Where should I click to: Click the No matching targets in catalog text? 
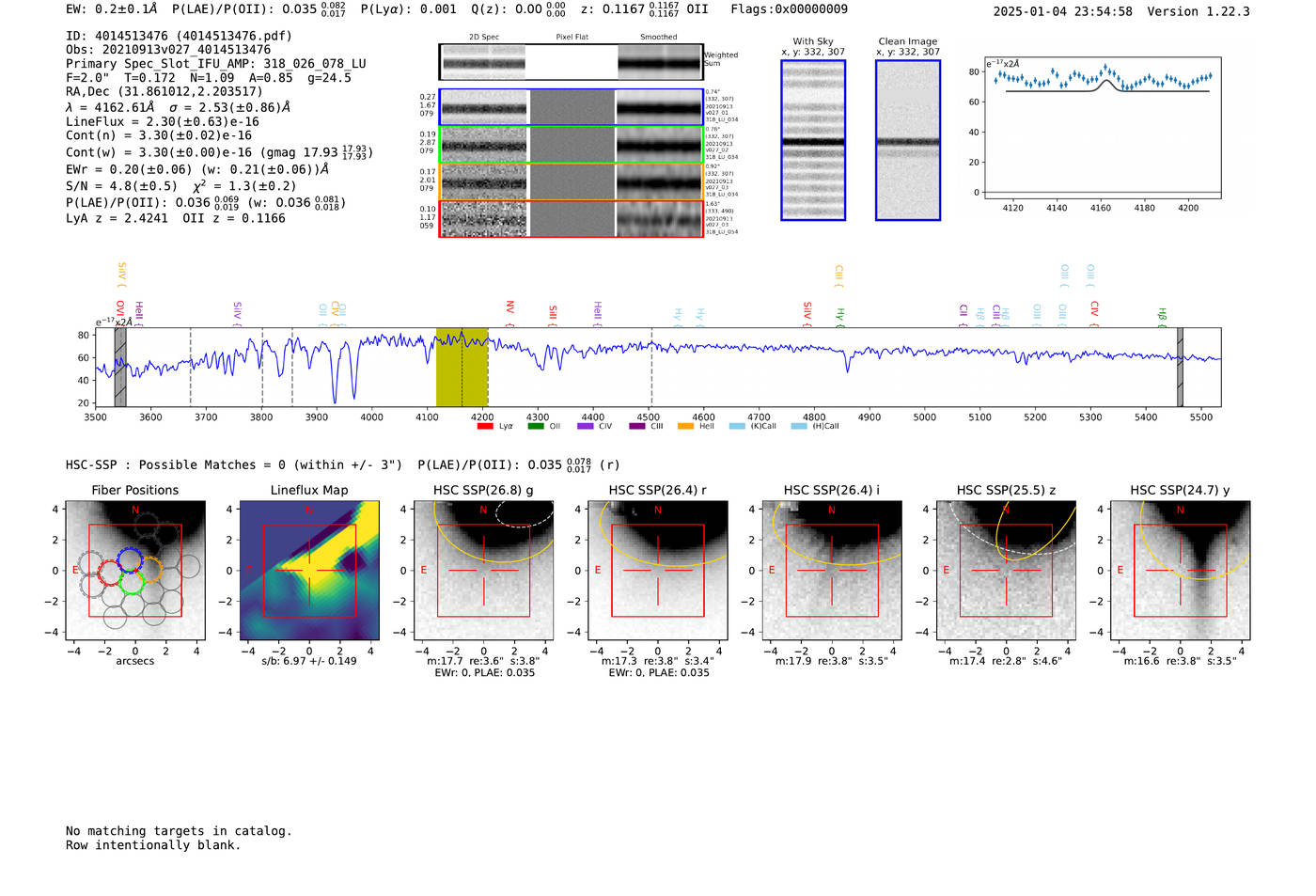tap(179, 831)
